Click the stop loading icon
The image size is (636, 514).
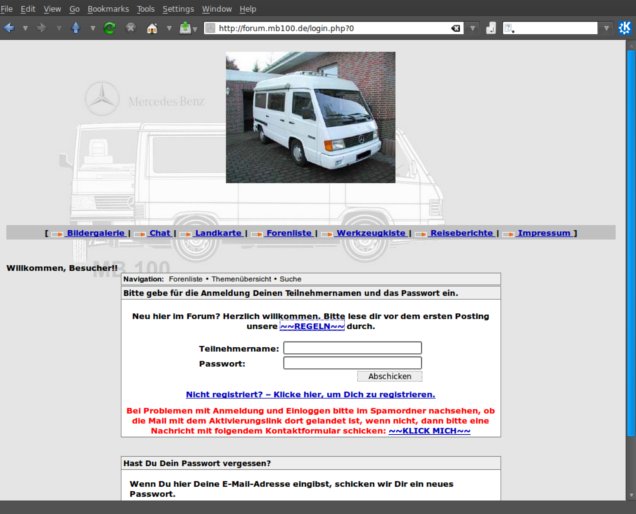point(131,28)
